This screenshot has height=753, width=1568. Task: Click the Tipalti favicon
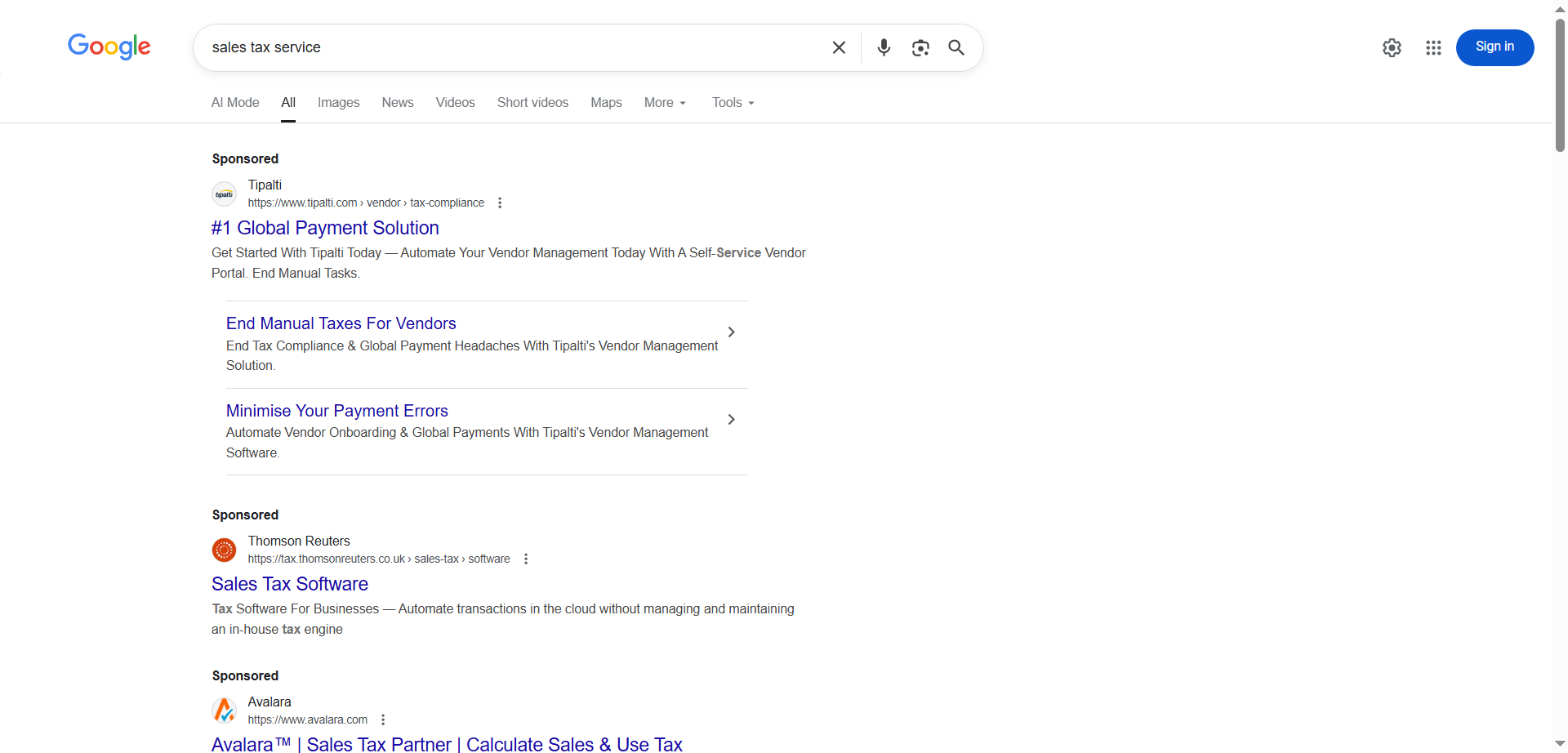(x=225, y=194)
